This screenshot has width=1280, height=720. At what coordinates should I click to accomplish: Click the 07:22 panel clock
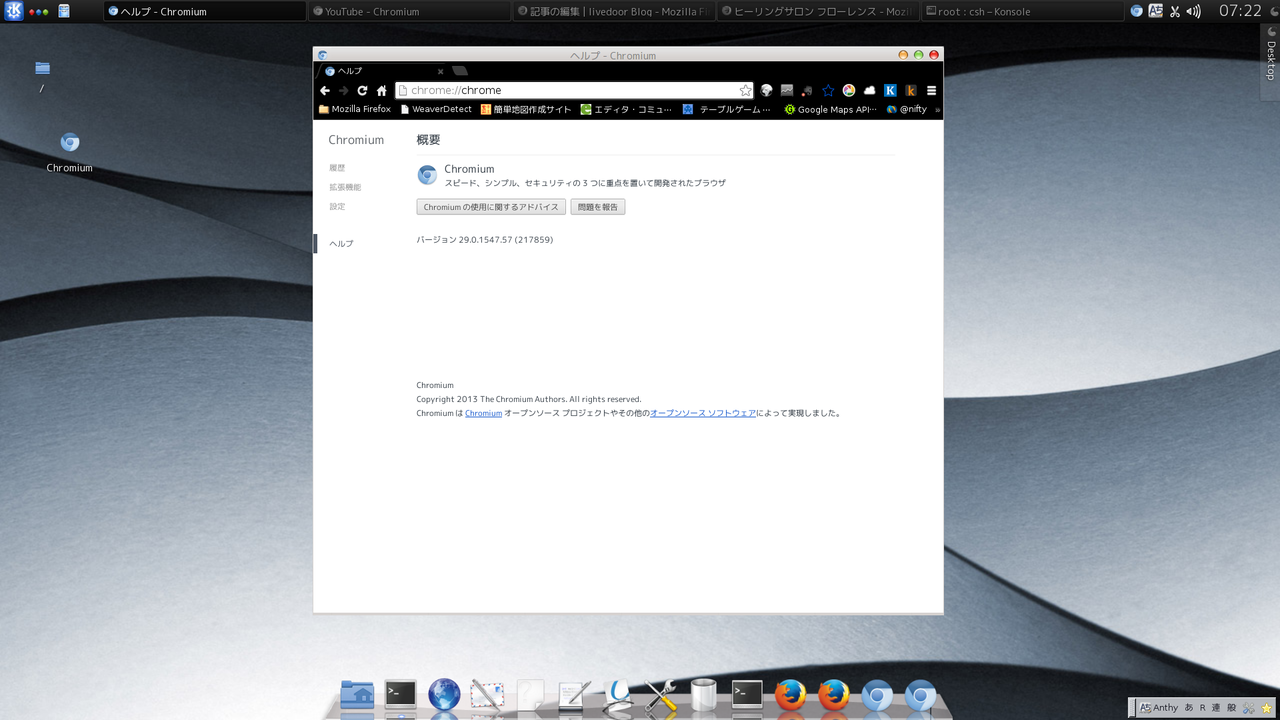click(x=1240, y=11)
